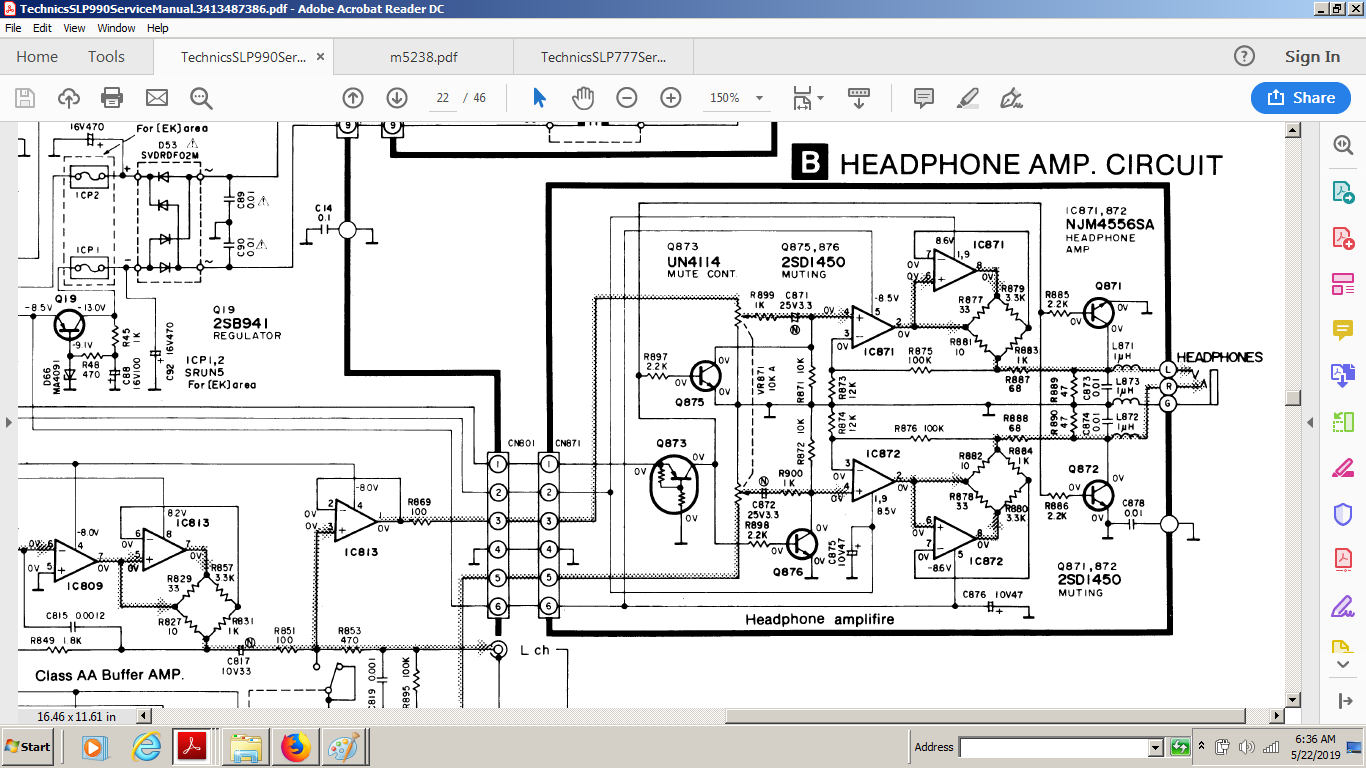Open the Edit menu

pos(42,28)
